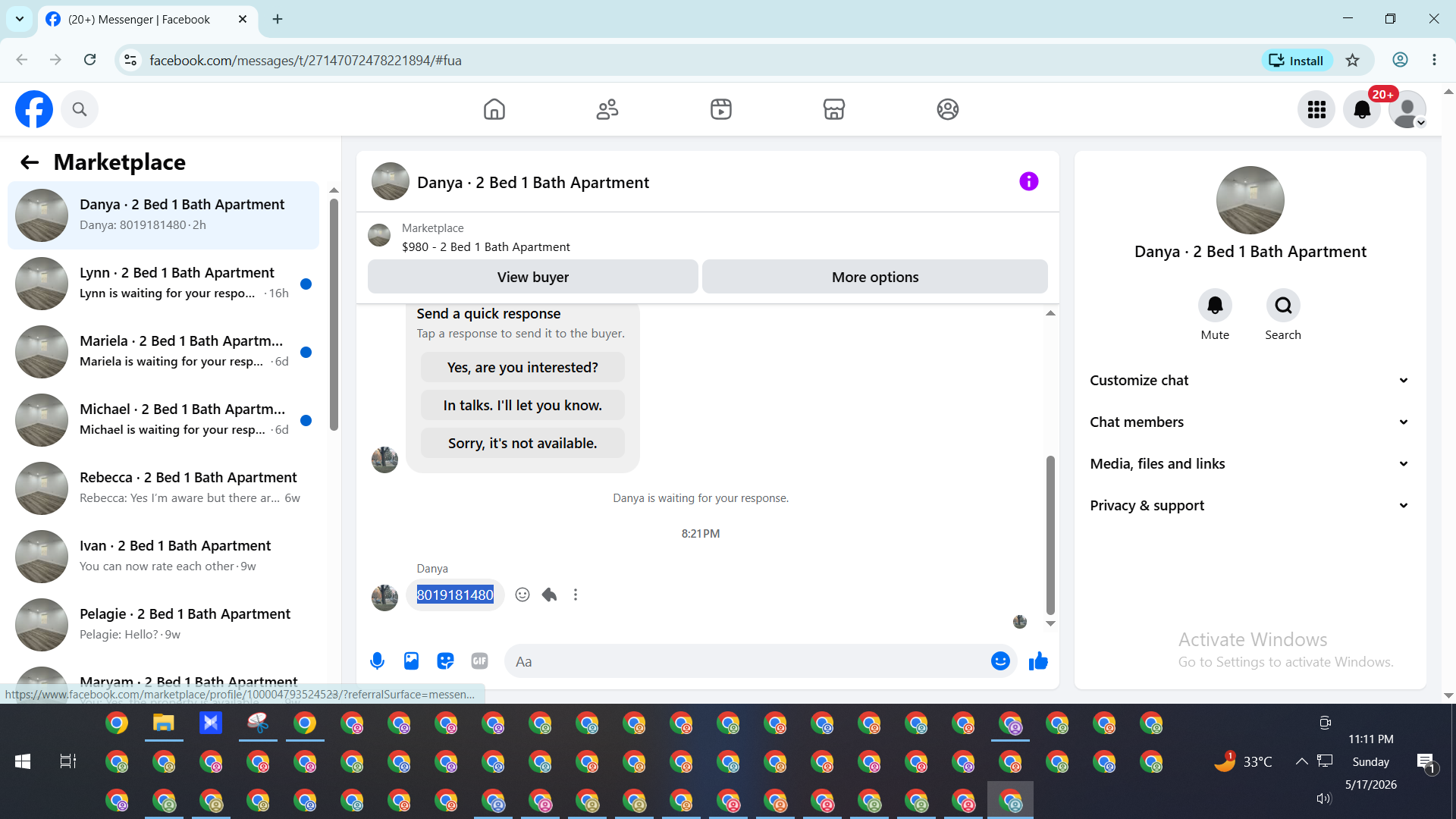Open the Facebook menu grid icon
The height and width of the screenshot is (819, 1456).
tap(1316, 110)
